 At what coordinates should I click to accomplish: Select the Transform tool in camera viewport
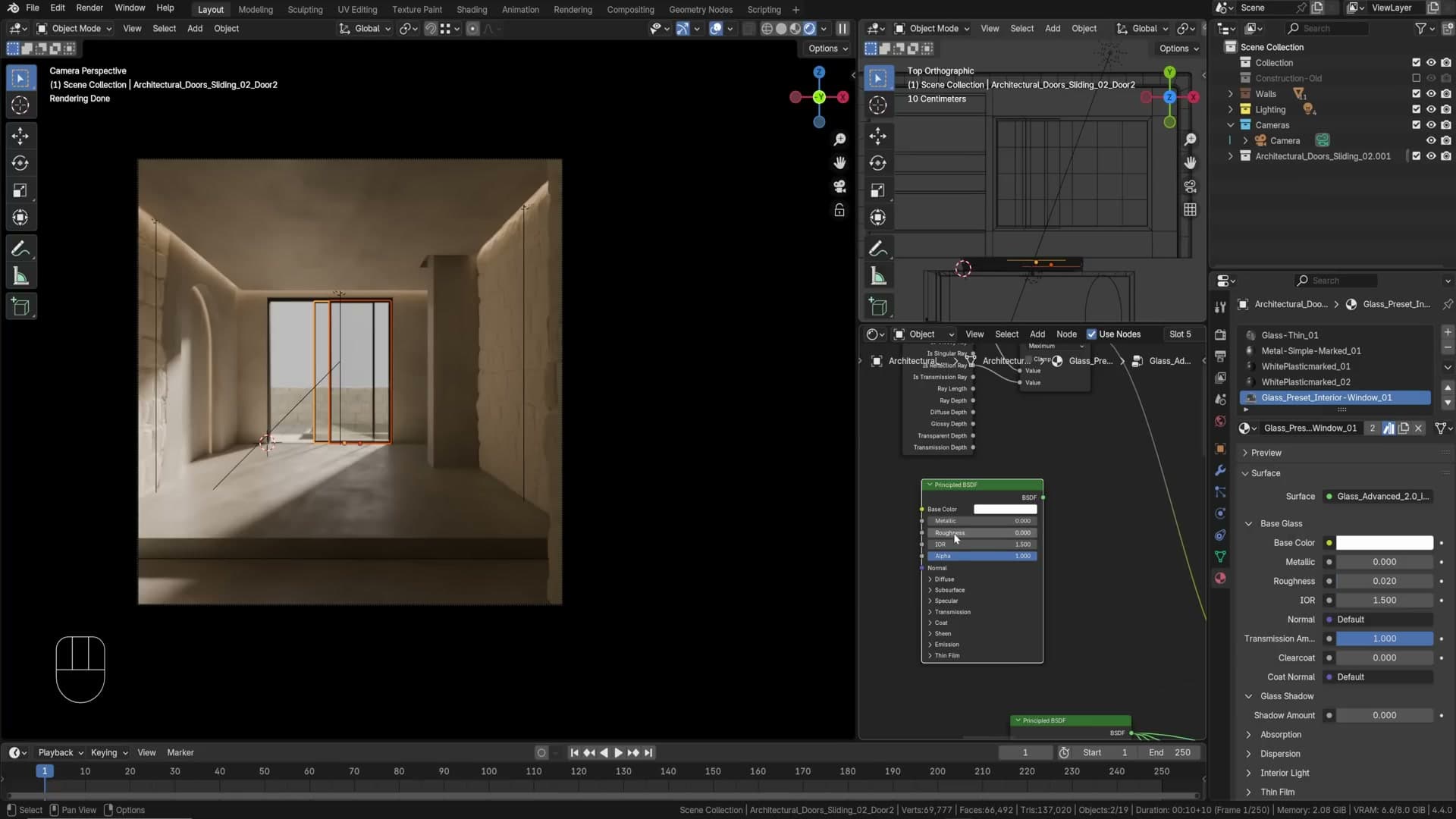(x=20, y=218)
